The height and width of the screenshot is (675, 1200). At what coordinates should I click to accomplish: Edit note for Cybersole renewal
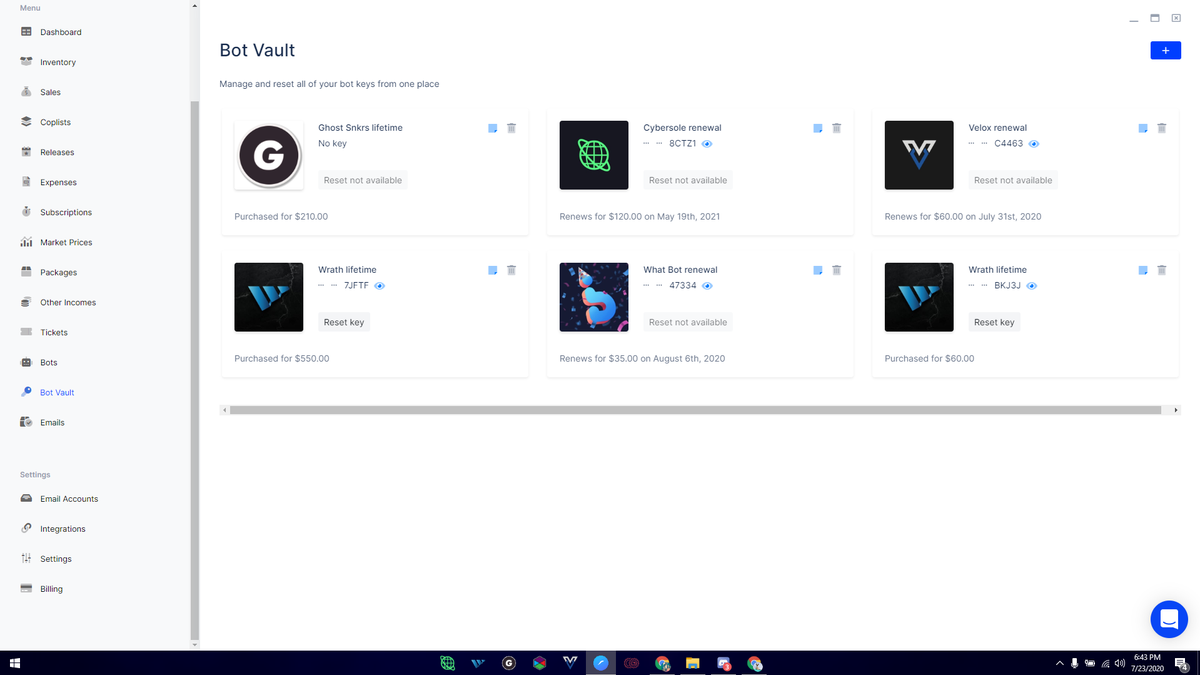(x=818, y=128)
